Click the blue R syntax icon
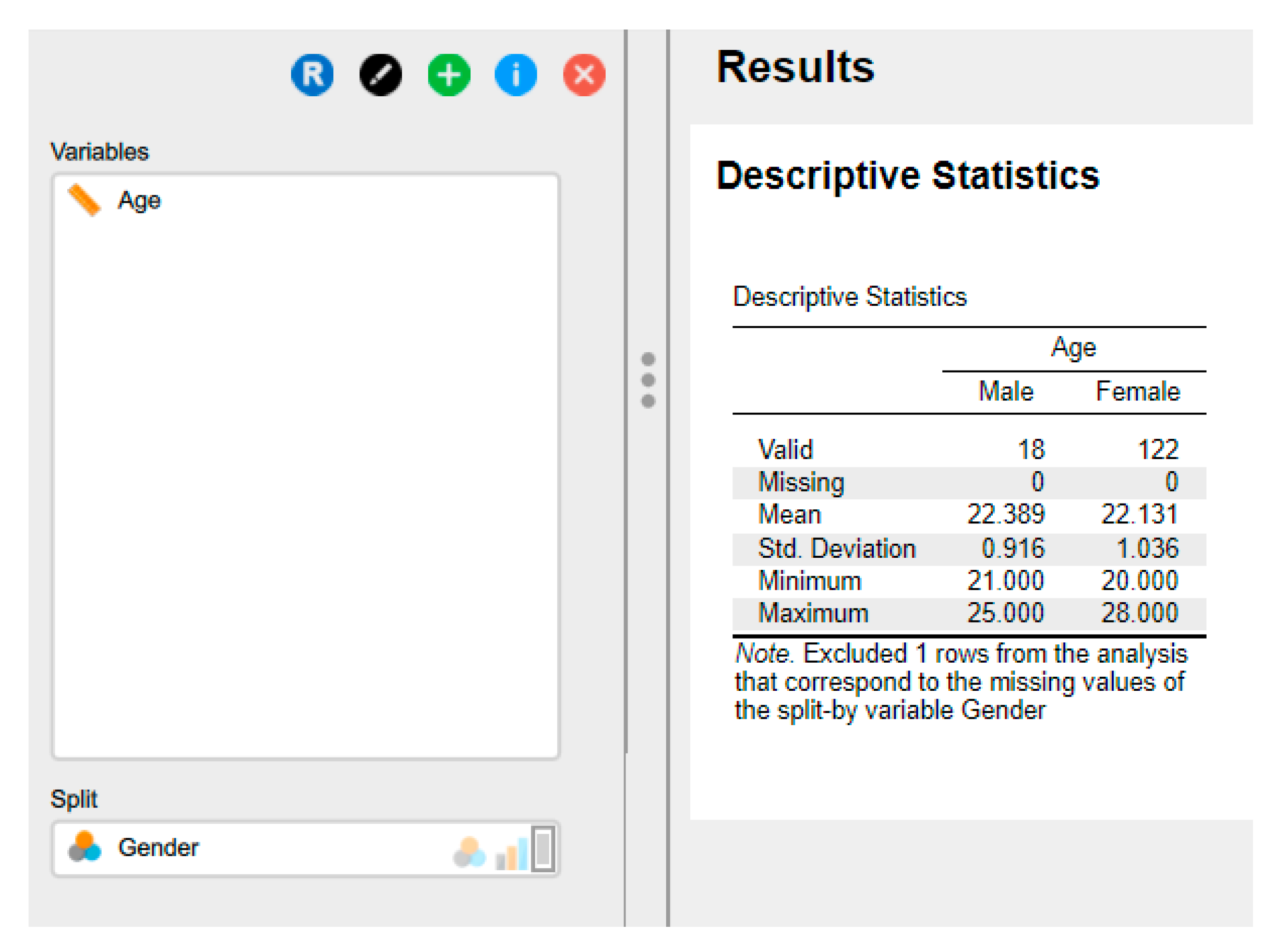Screen dimensions: 1283x952 click(x=312, y=75)
